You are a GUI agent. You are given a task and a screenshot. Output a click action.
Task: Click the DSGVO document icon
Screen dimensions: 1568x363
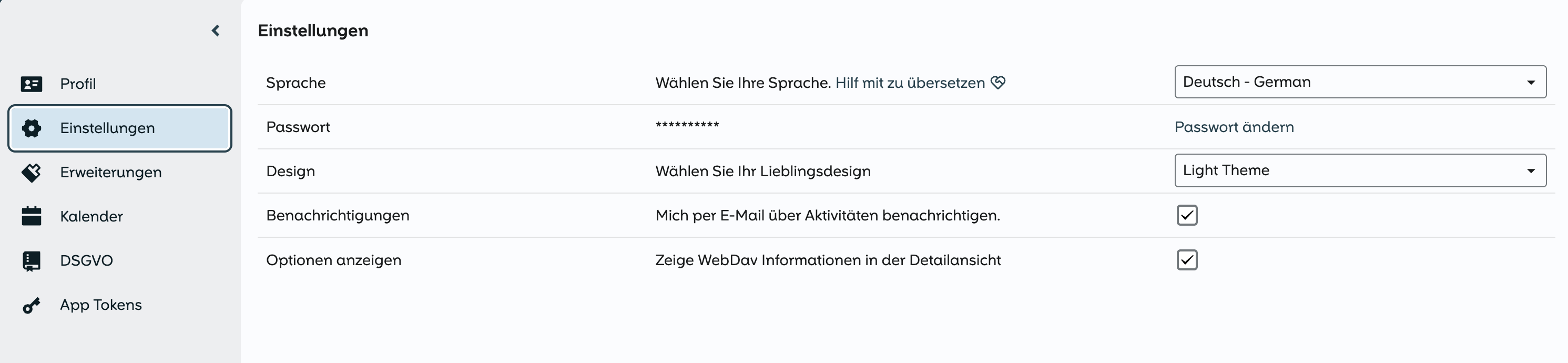(x=32, y=260)
